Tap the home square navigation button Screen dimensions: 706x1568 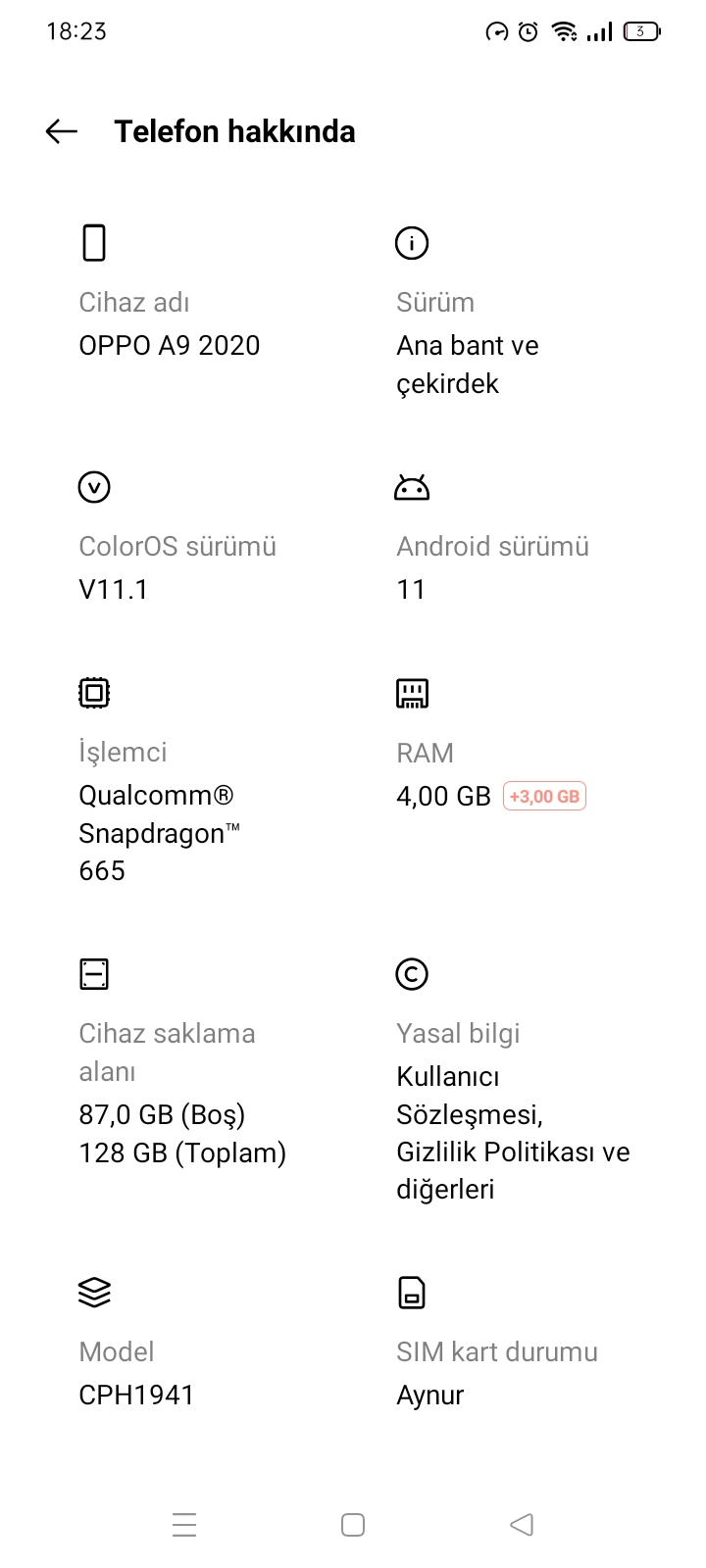[x=353, y=1525]
